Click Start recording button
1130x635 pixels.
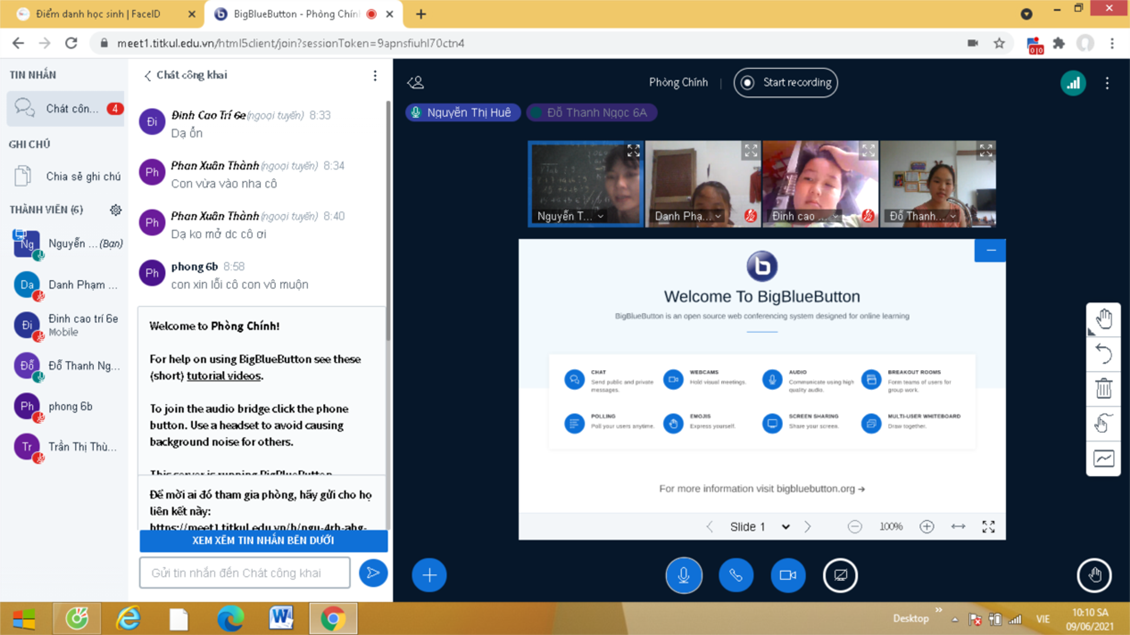click(x=786, y=82)
